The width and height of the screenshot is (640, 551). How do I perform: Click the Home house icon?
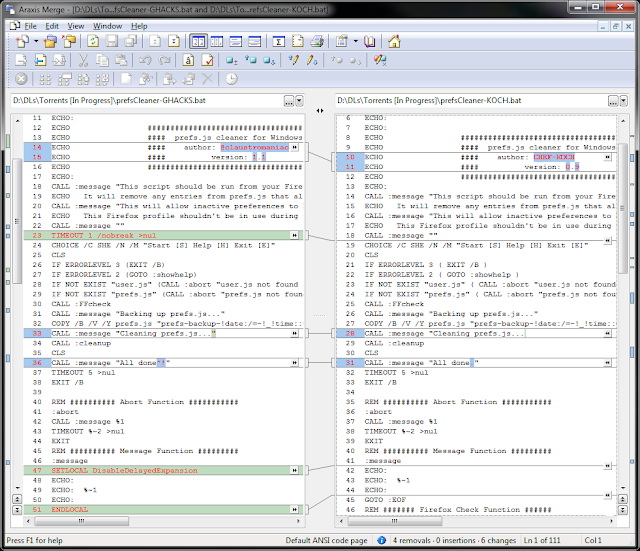click(x=394, y=41)
